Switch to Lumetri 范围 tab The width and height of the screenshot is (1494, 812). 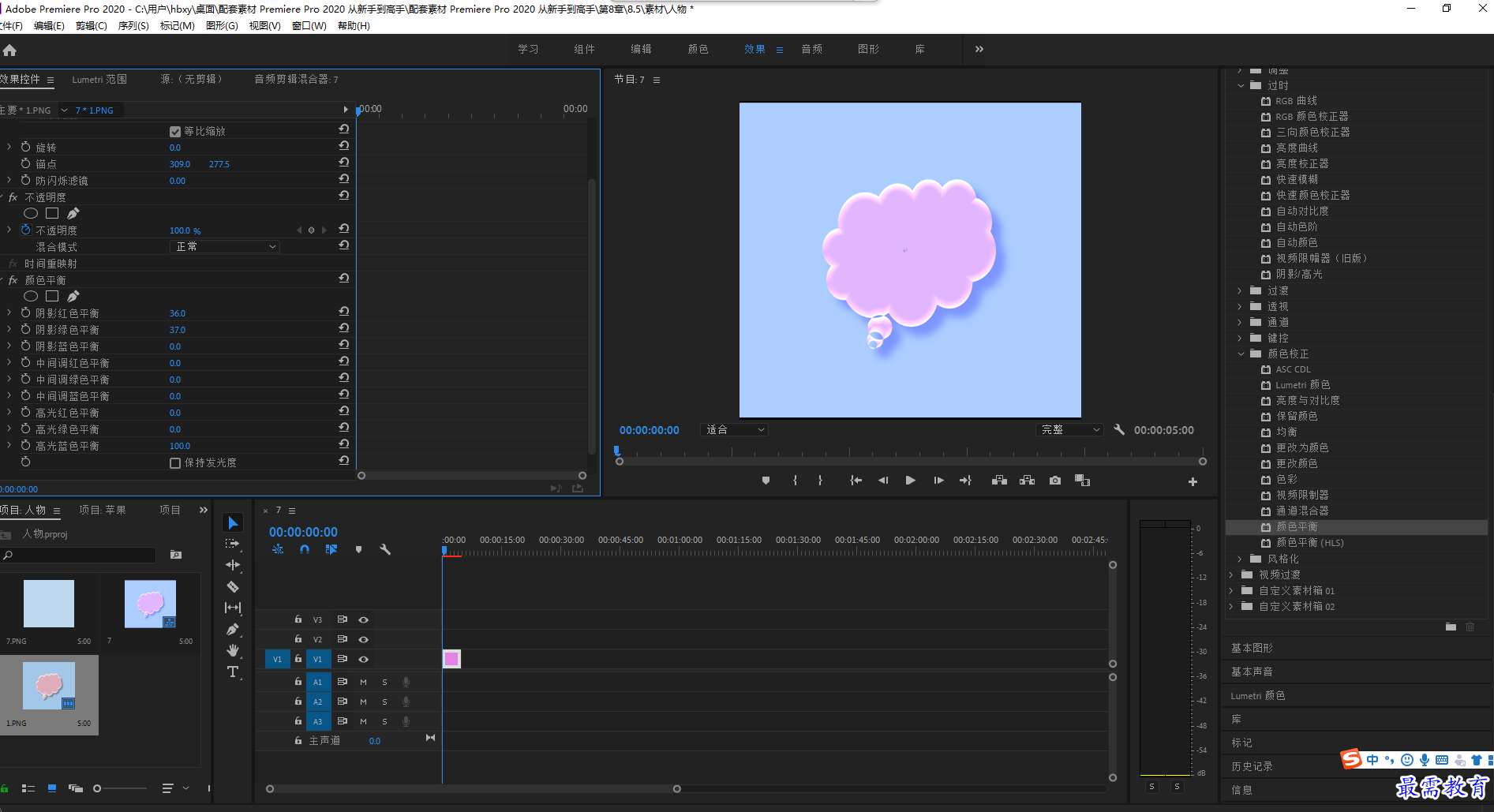99,80
